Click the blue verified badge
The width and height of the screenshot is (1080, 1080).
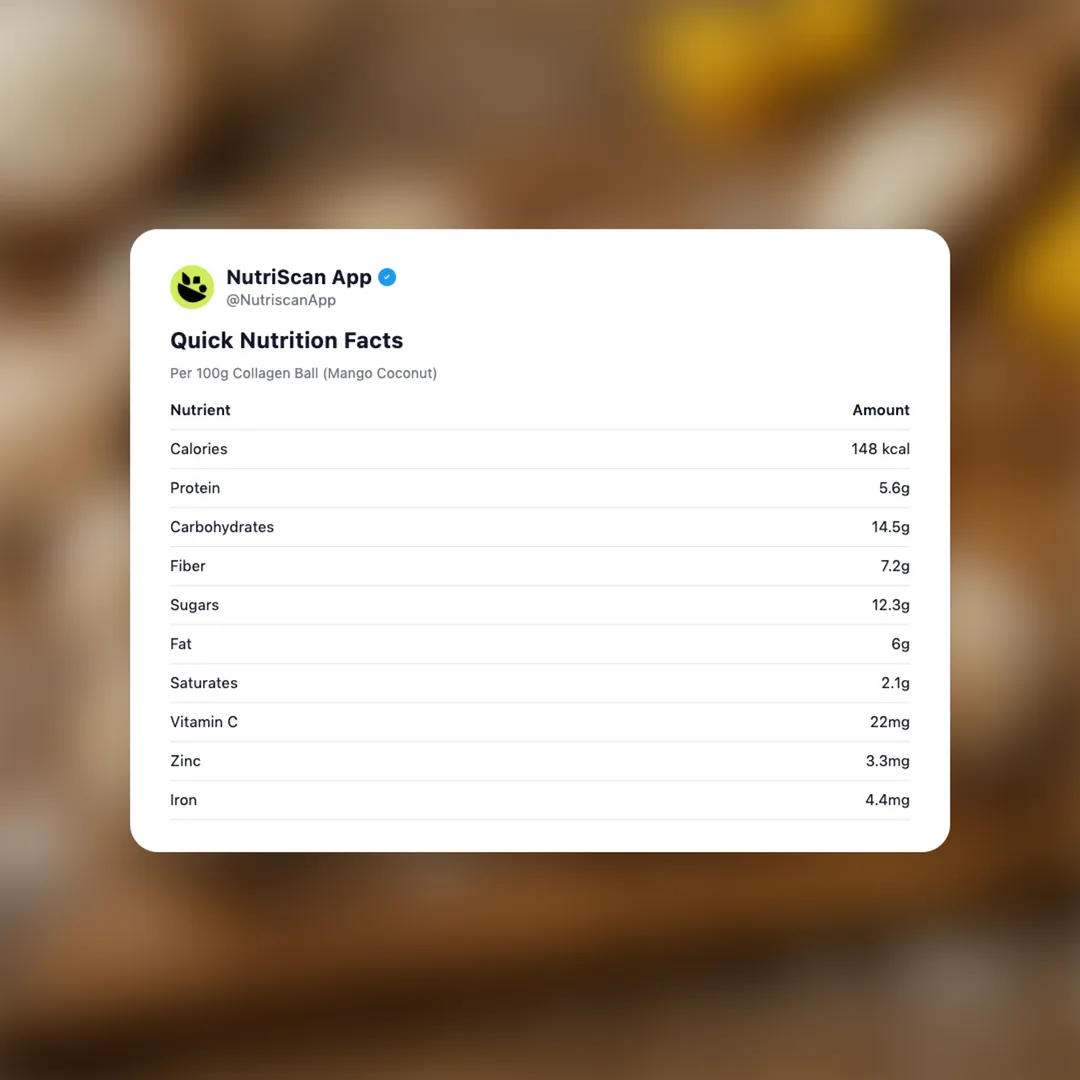point(387,277)
